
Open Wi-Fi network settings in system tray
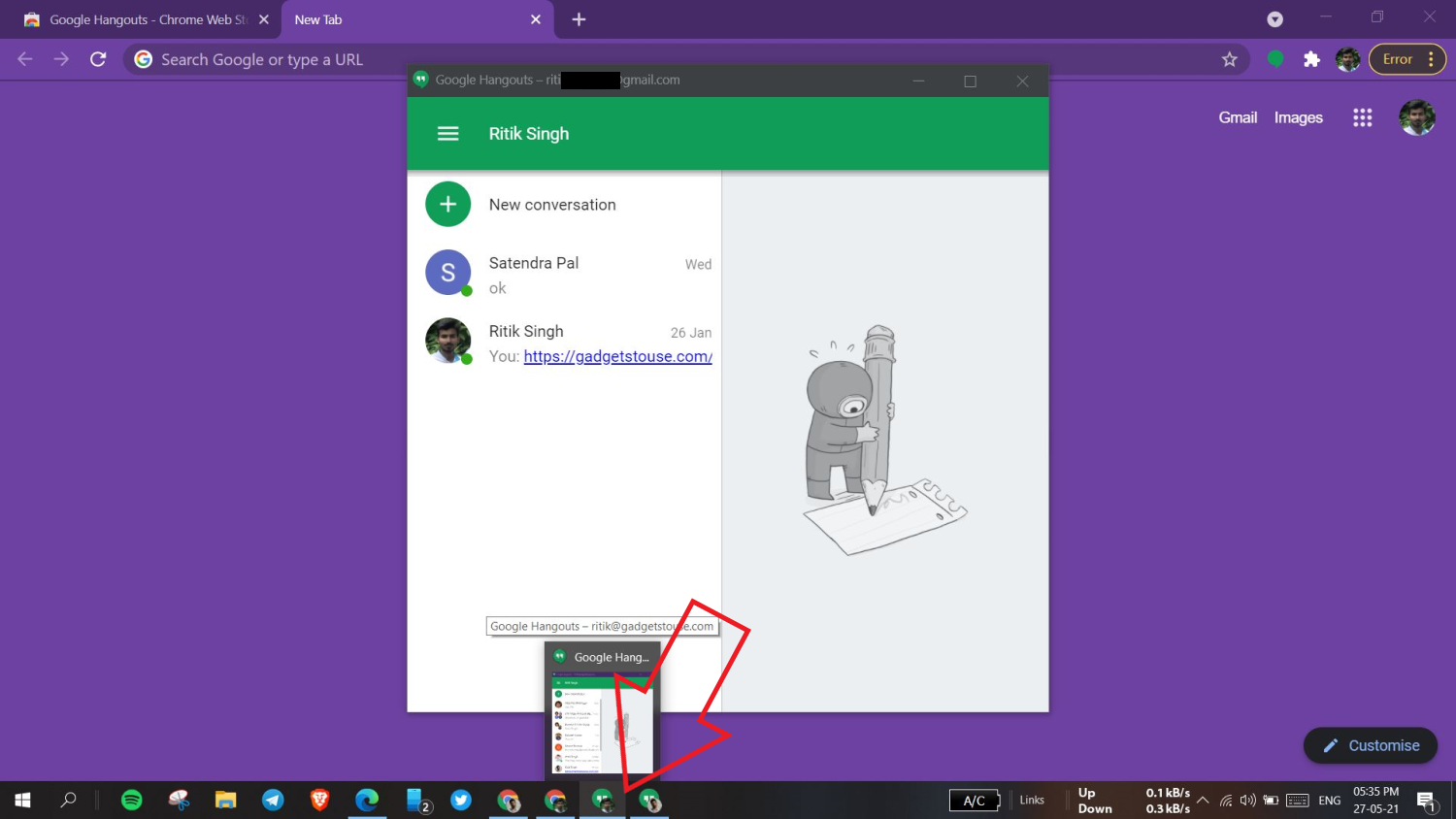pyautogui.click(x=1226, y=801)
